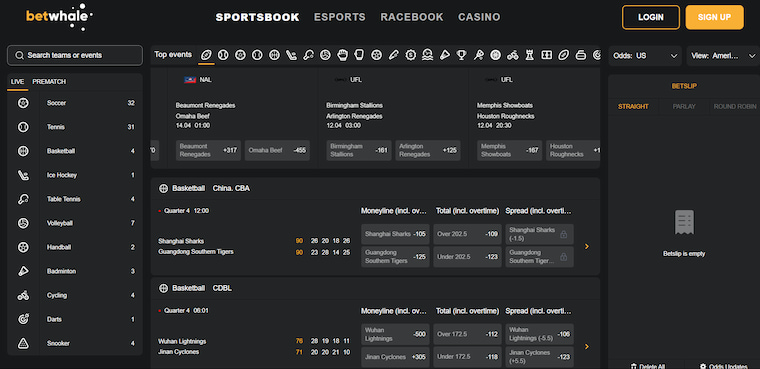Choose the badminton shuttlecock icon in the top bar
Viewport: 760px width, 369px height.
[444, 55]
